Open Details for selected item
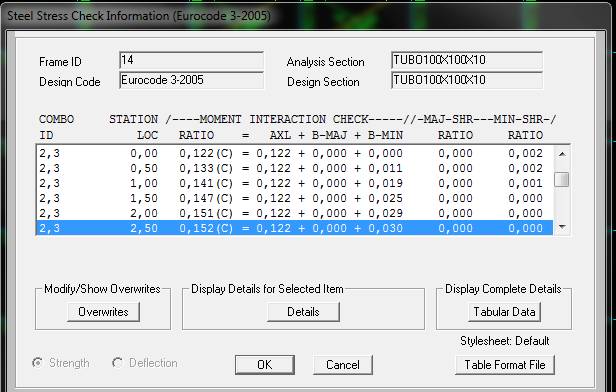616x392 pixels. click(x=303, y=312)
